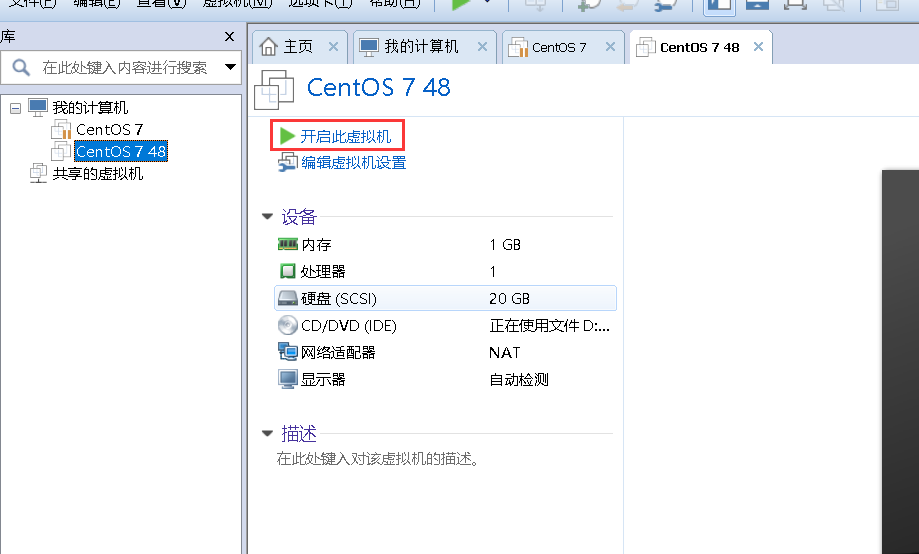Switch to the CentOS 7 48 tab

click(699, 47)
